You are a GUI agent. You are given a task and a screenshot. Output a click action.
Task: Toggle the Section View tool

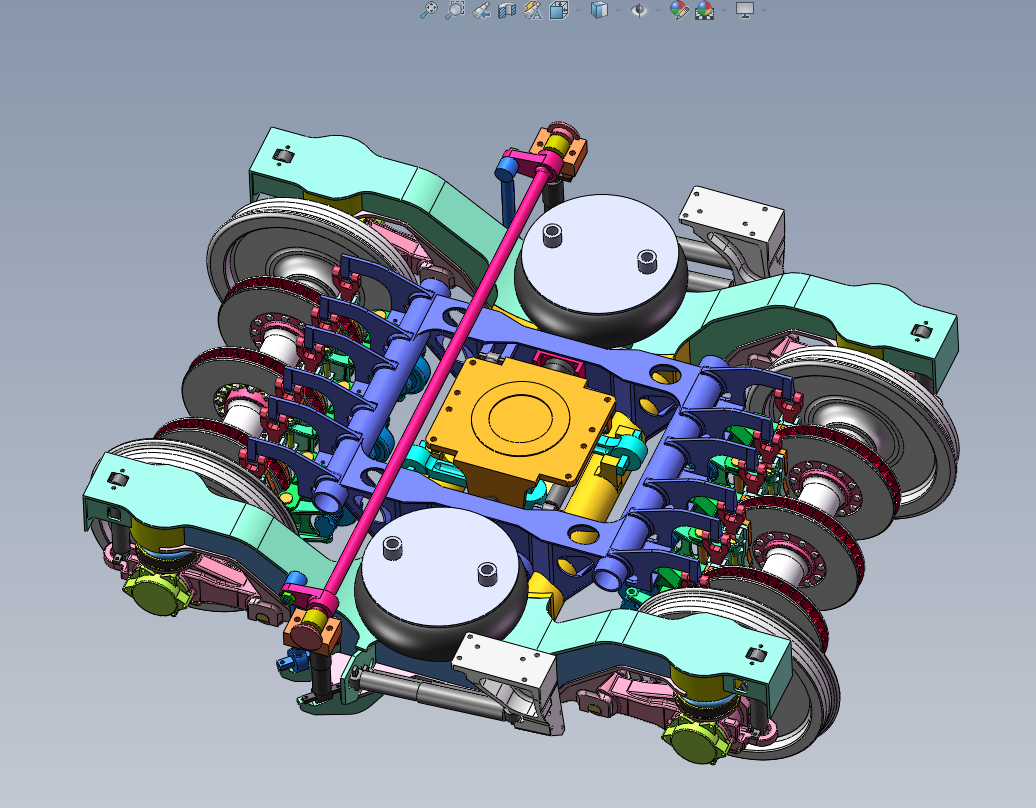click(507, 10)
